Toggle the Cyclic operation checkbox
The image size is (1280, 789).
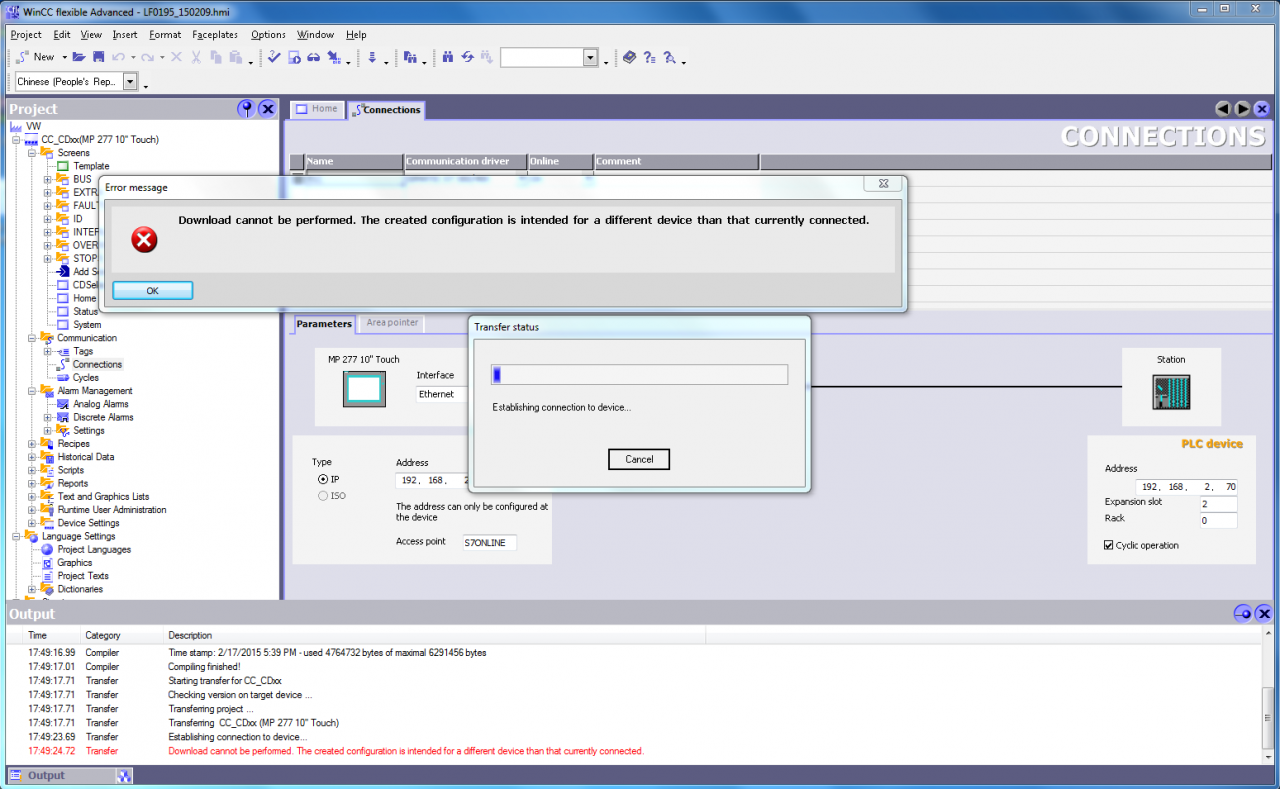click(x=1108, y=545)
